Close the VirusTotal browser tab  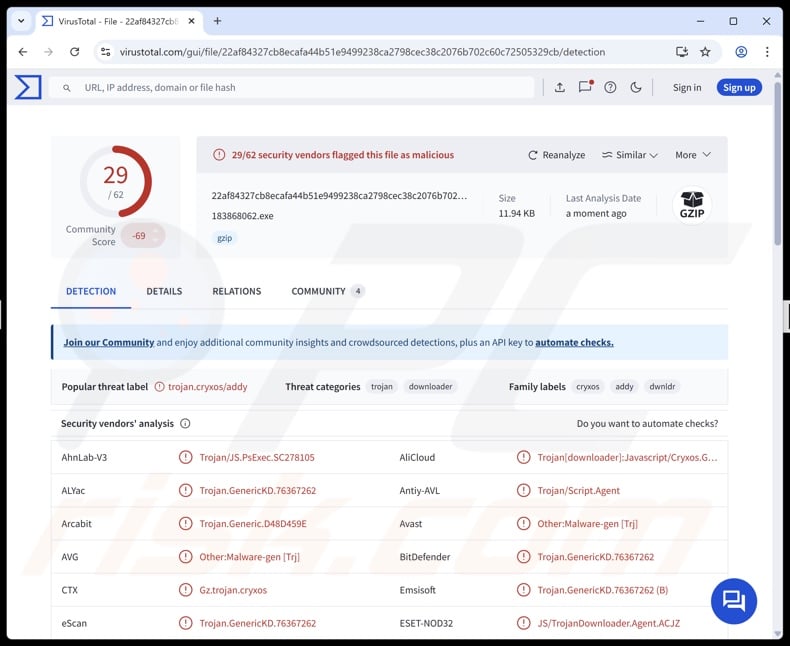coord(191,21)
